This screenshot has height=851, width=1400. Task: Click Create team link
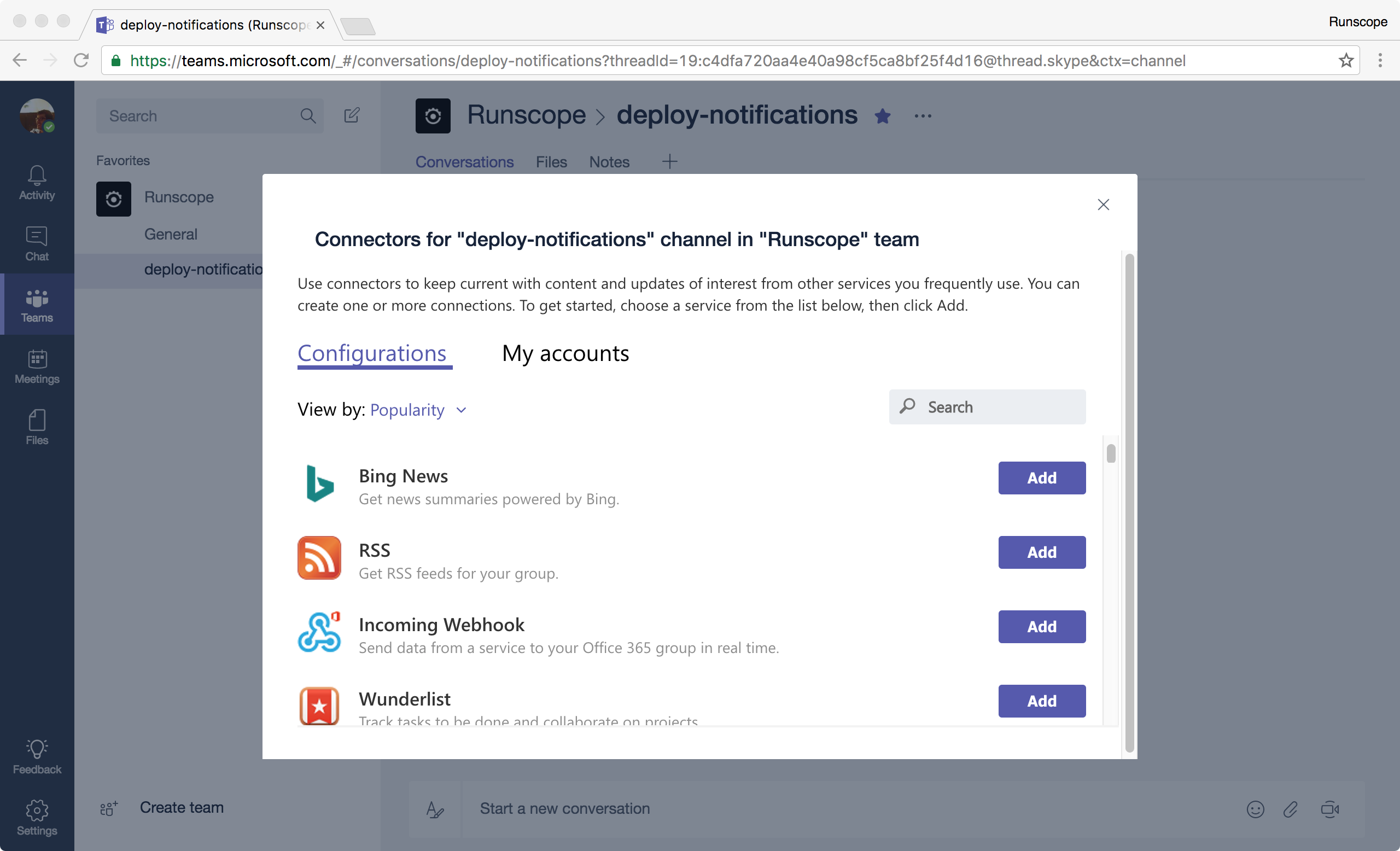pyautogui.click(x=182, y=808)
